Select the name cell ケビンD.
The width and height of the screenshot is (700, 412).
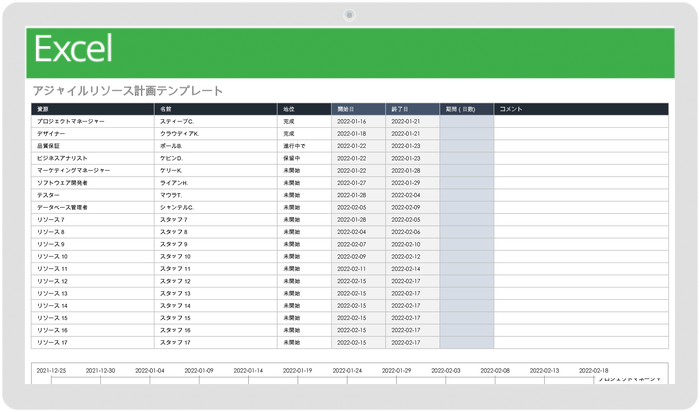pos(216,158)
